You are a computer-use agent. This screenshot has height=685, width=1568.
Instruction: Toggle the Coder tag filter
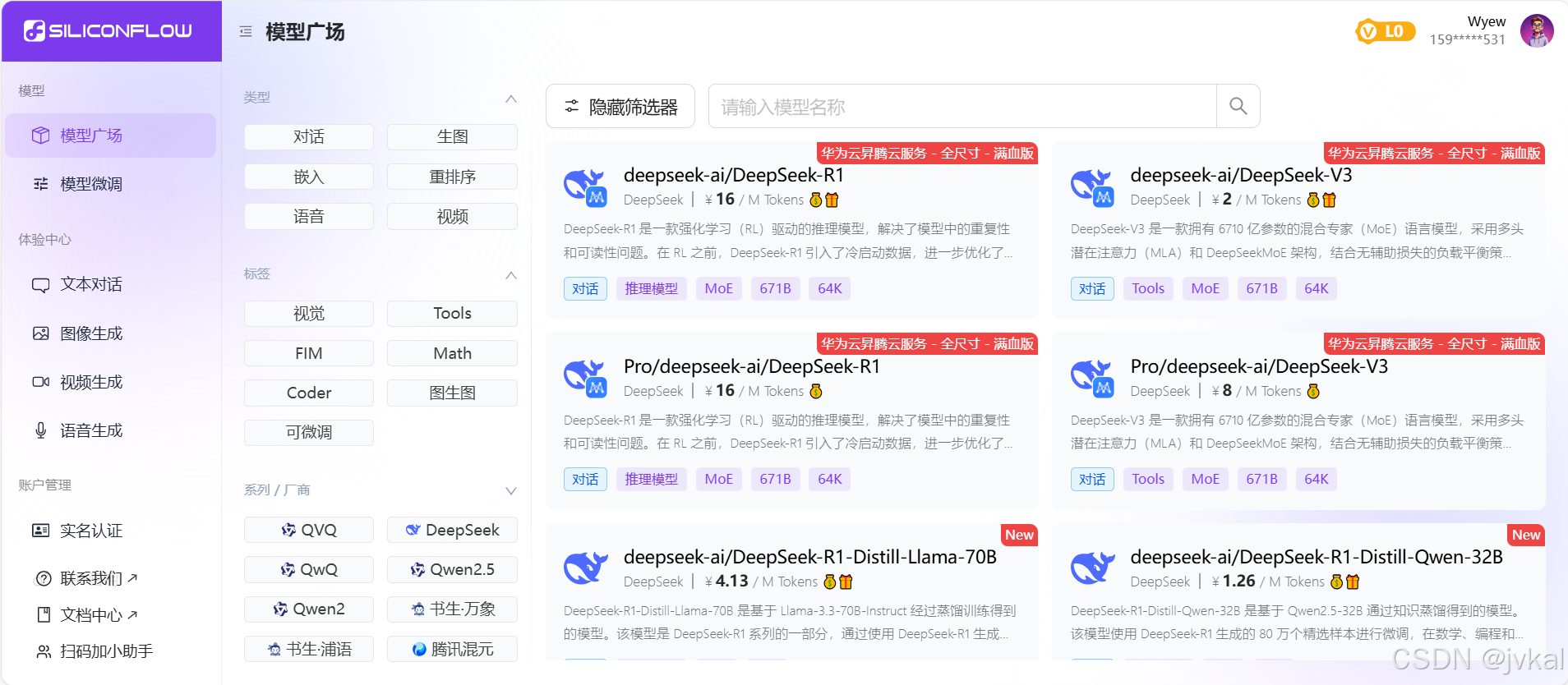coord(309,393)
